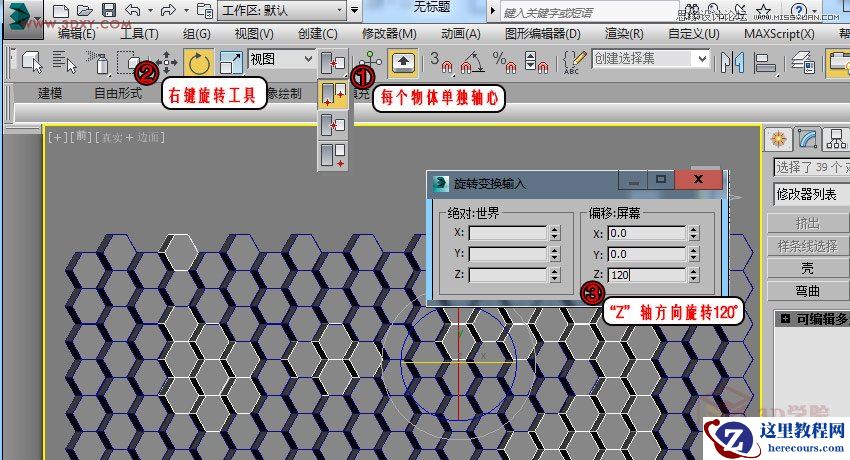
Task: Switch to the Create command panel tab
Action: 778,139
